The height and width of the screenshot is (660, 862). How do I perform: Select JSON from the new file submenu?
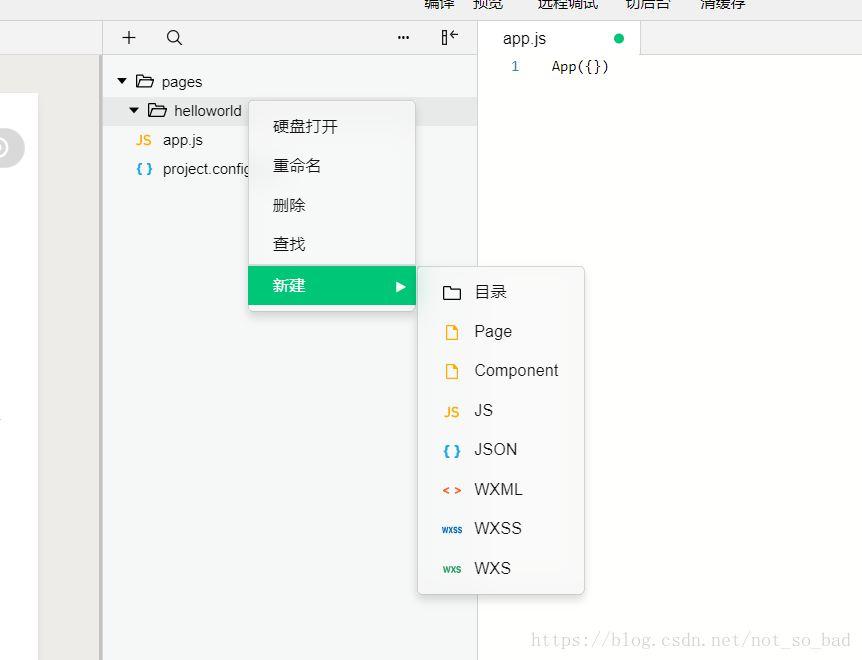point(496,450)
